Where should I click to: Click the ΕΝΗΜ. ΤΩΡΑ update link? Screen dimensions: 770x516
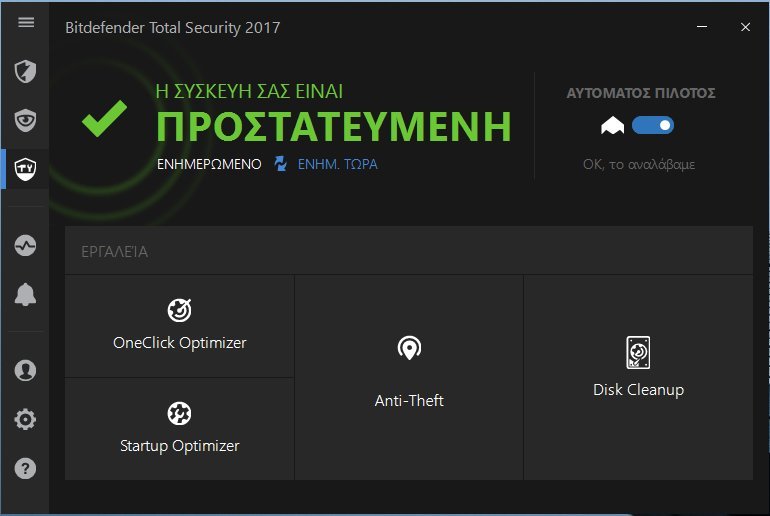tap(337, 164)
